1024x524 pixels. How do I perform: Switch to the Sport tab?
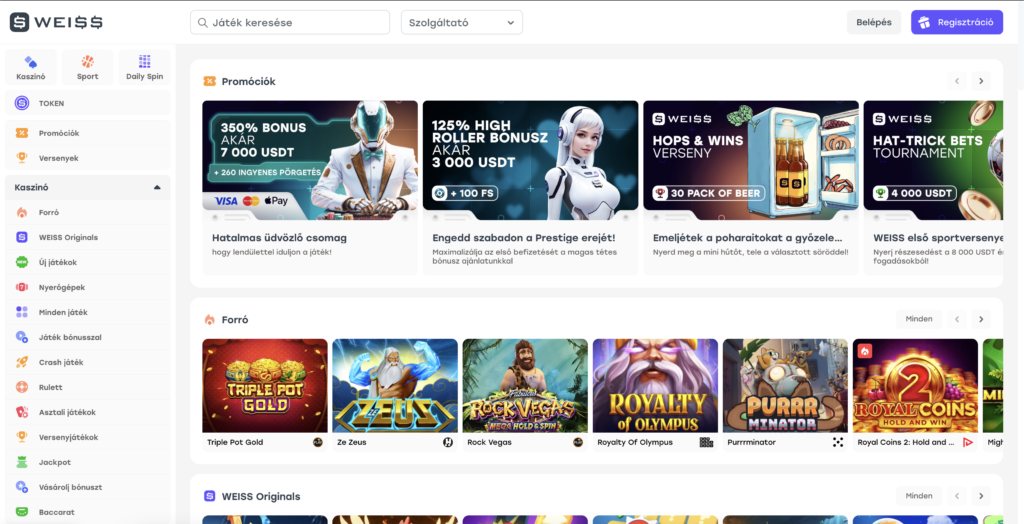pos(88,68)
